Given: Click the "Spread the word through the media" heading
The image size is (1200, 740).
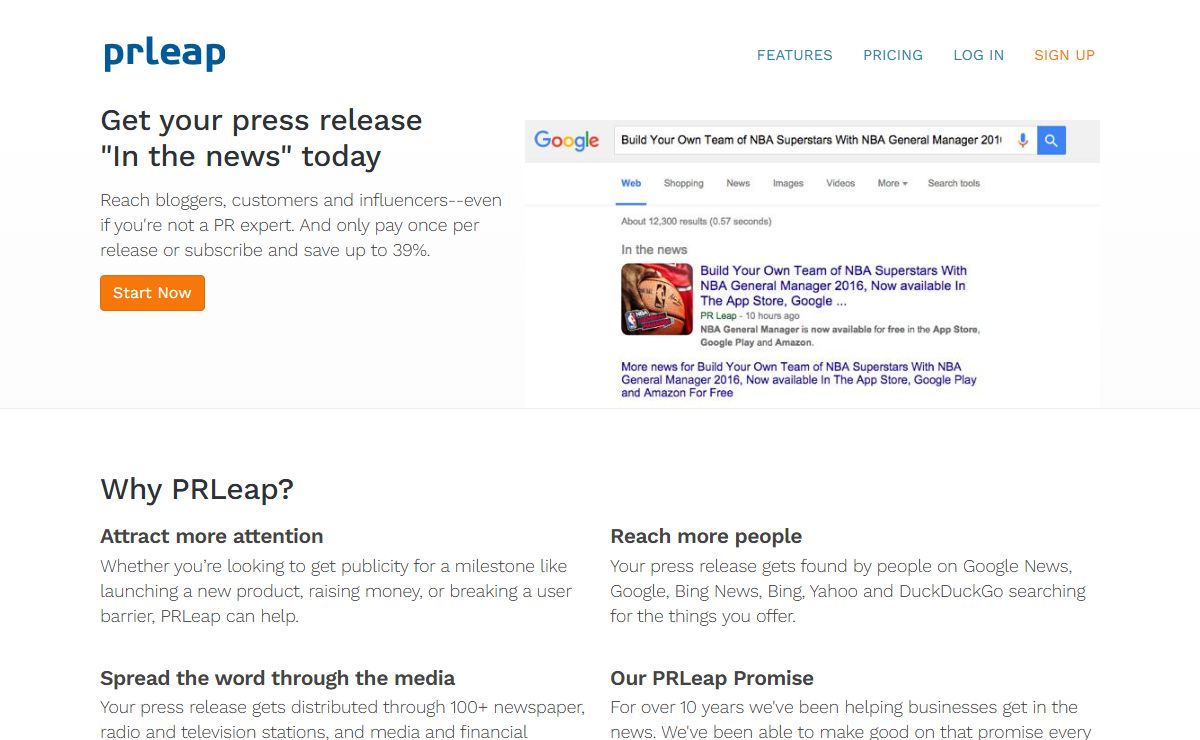Looking at the screenshot, I should point(278,678).
